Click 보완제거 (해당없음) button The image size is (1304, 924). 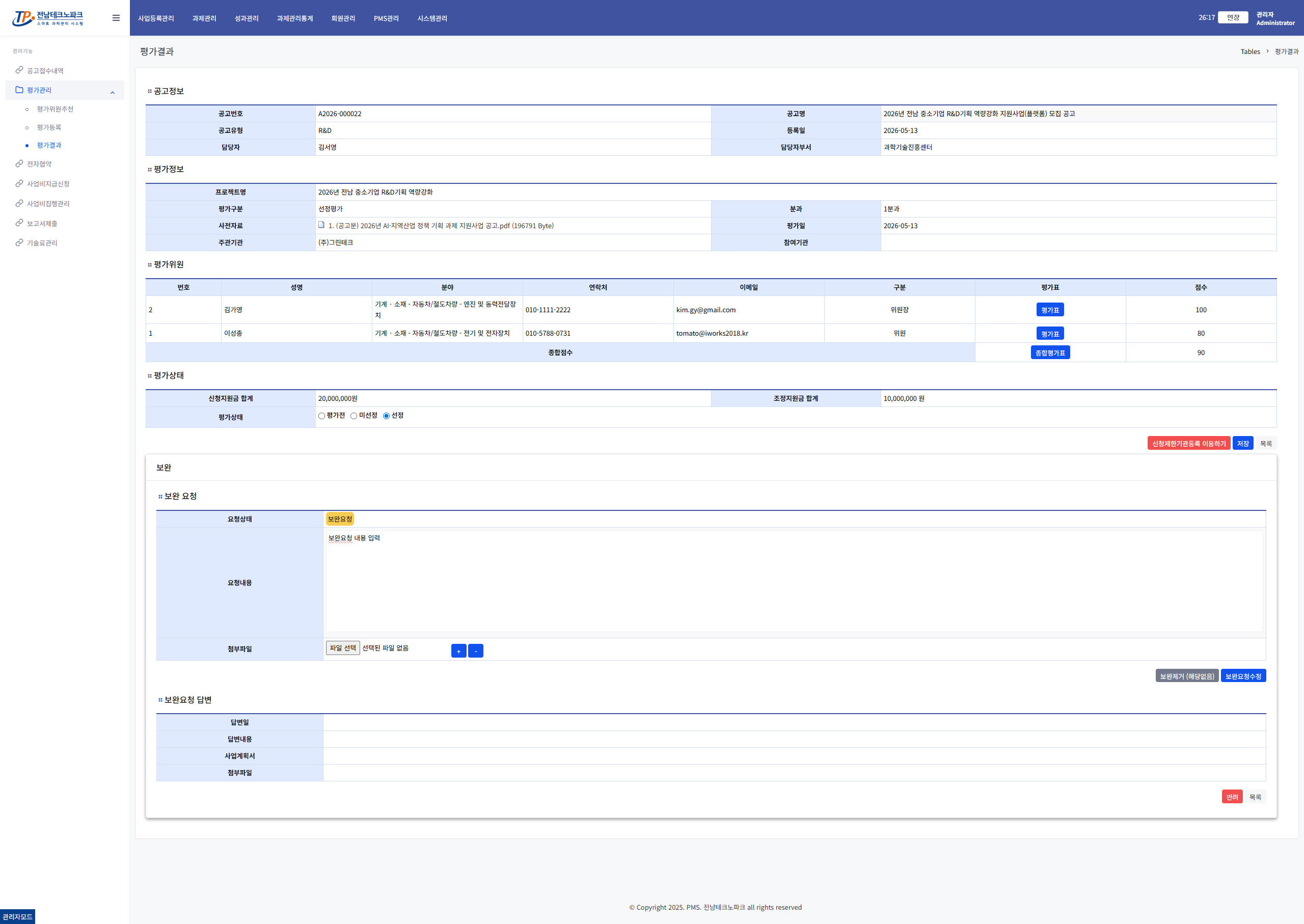point(1187,676)
